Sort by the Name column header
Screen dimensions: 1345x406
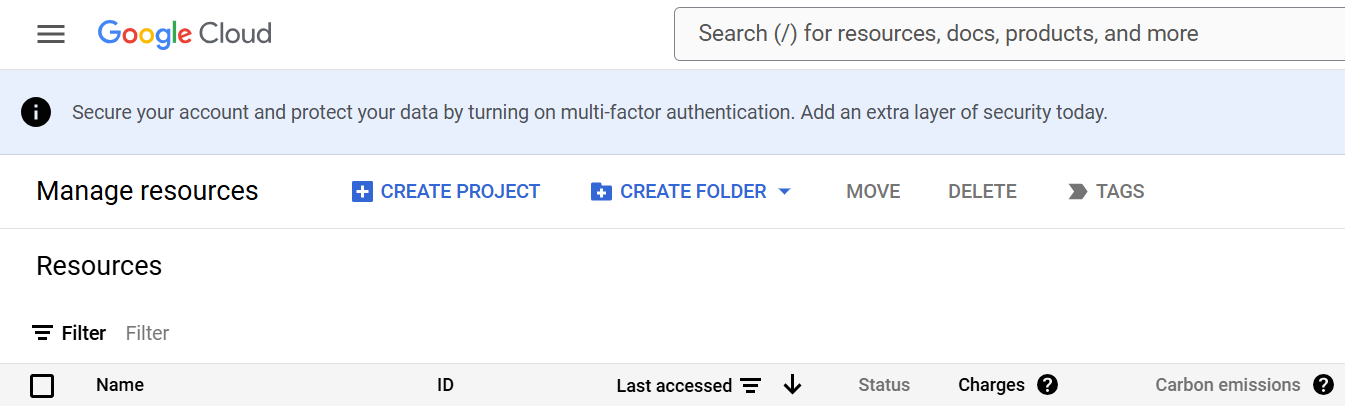coord(120,385)
